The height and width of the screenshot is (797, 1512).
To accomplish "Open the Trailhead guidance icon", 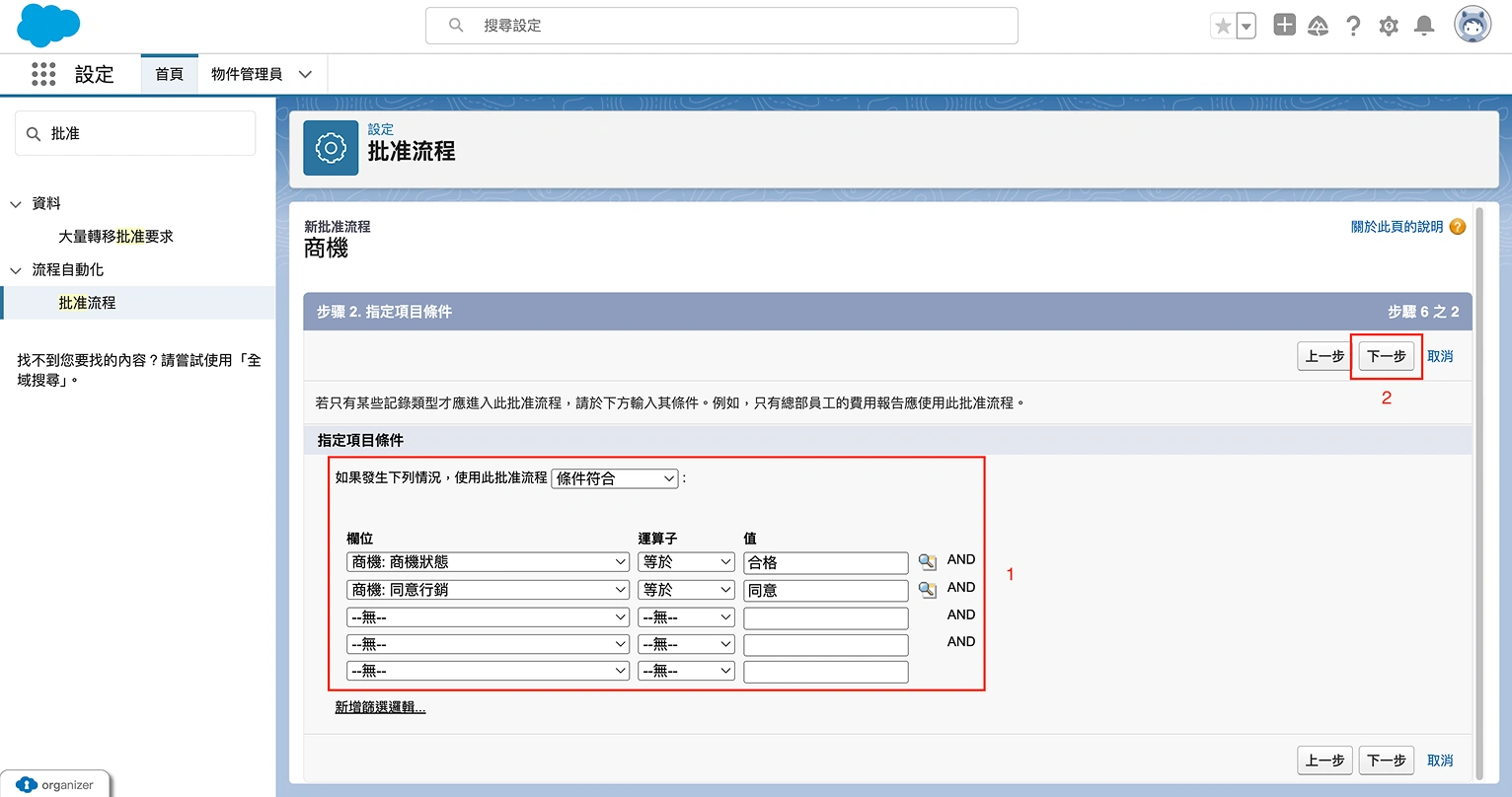I will (x=1318, y=27).
